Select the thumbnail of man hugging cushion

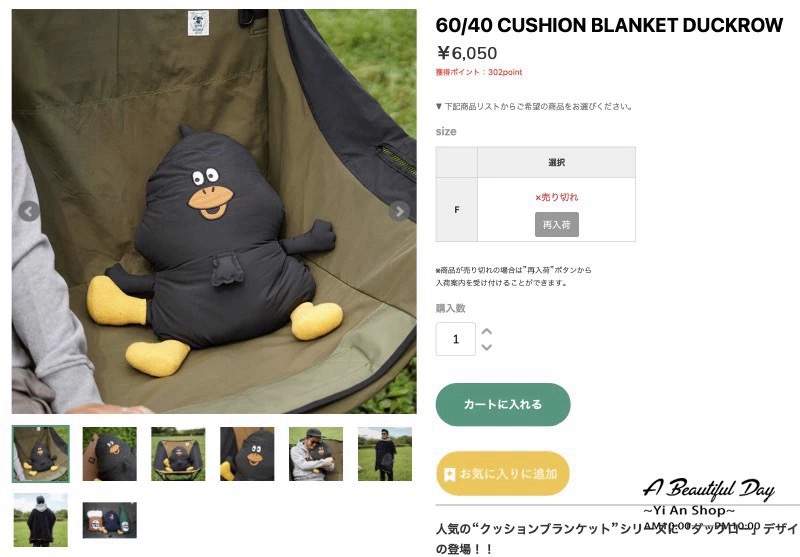coord(316,454)
